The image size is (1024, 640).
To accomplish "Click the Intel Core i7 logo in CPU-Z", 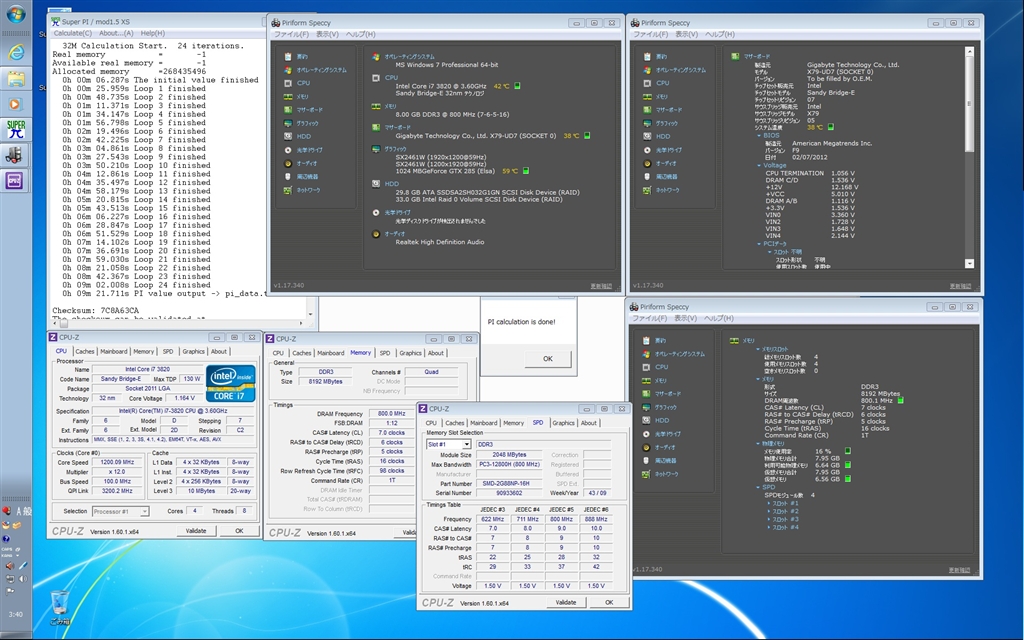I will pos(230,381).
